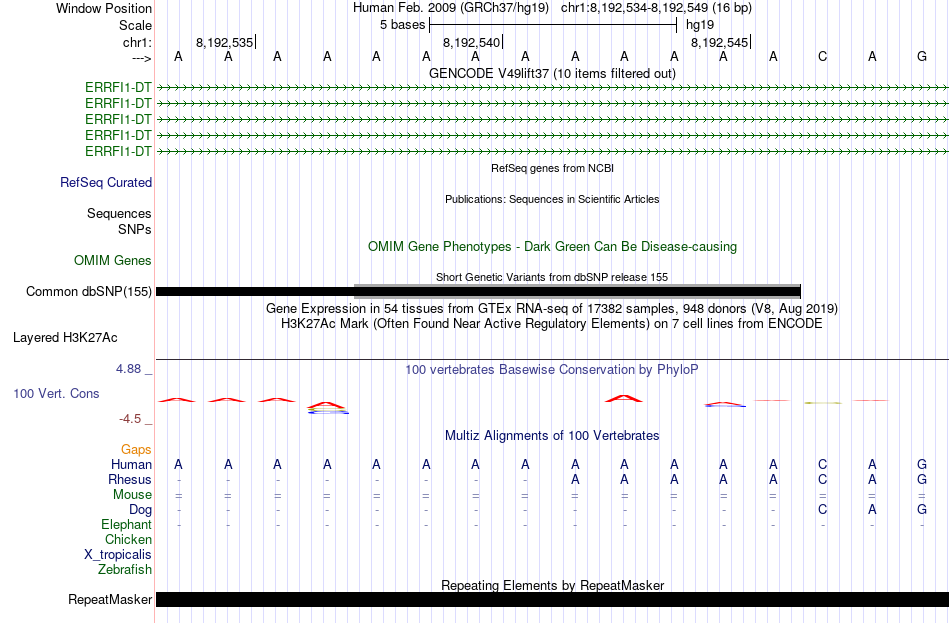This screenshot has height=623, width=950.
Task: Click Publications: Sequences in Scientific Articles title
Action: click(552, 199)
